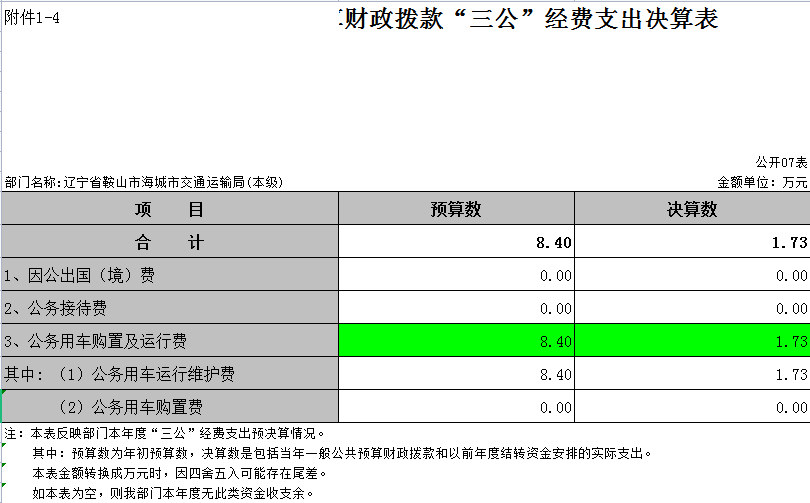Select the '附件1-4' cell
810x503 pixels.
point(32,18)
